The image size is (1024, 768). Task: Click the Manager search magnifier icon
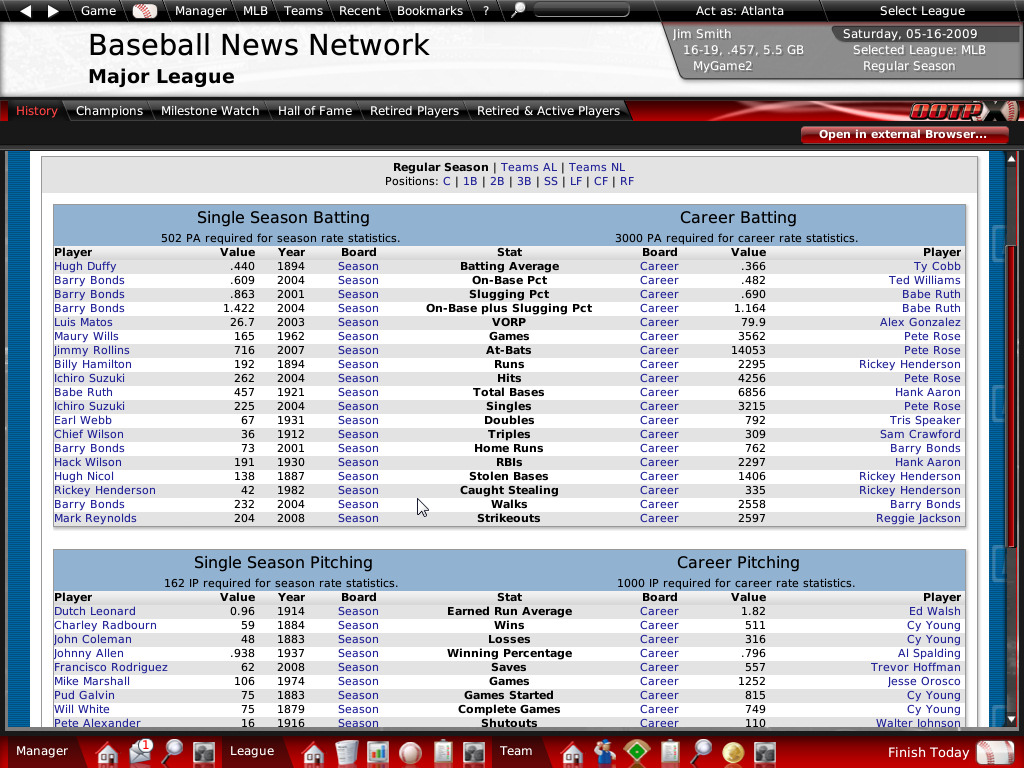(172, 752)
